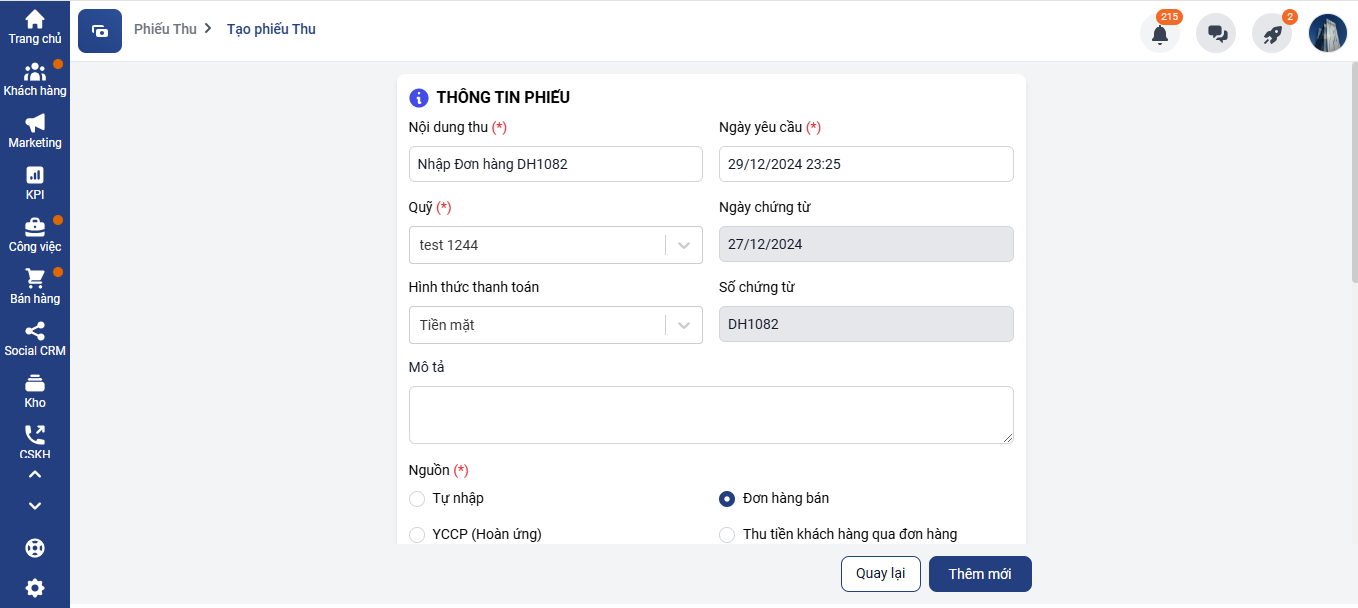Expand the Quỹ dropdown
Viewport: 1358px width, 608px height.
tap(684, 245)
